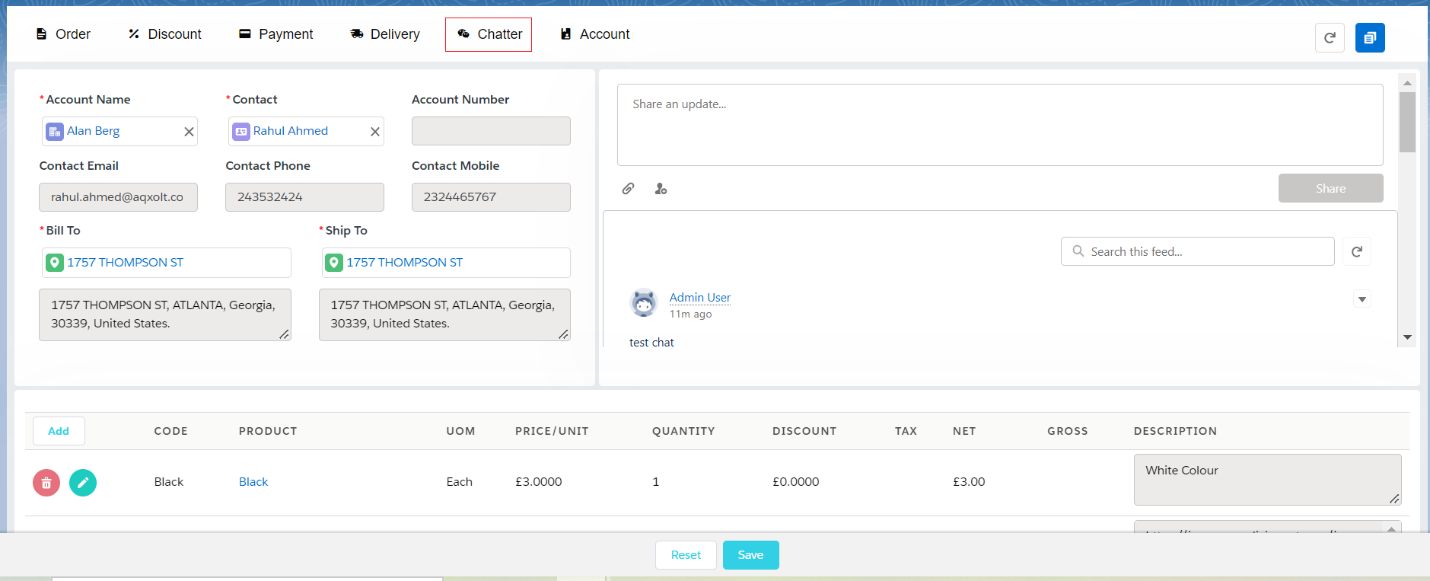The image size is (1430, 581).
Task: Open the Admin User post actions dropdown
Action: pyautogui.click(x=1361, y=299)
